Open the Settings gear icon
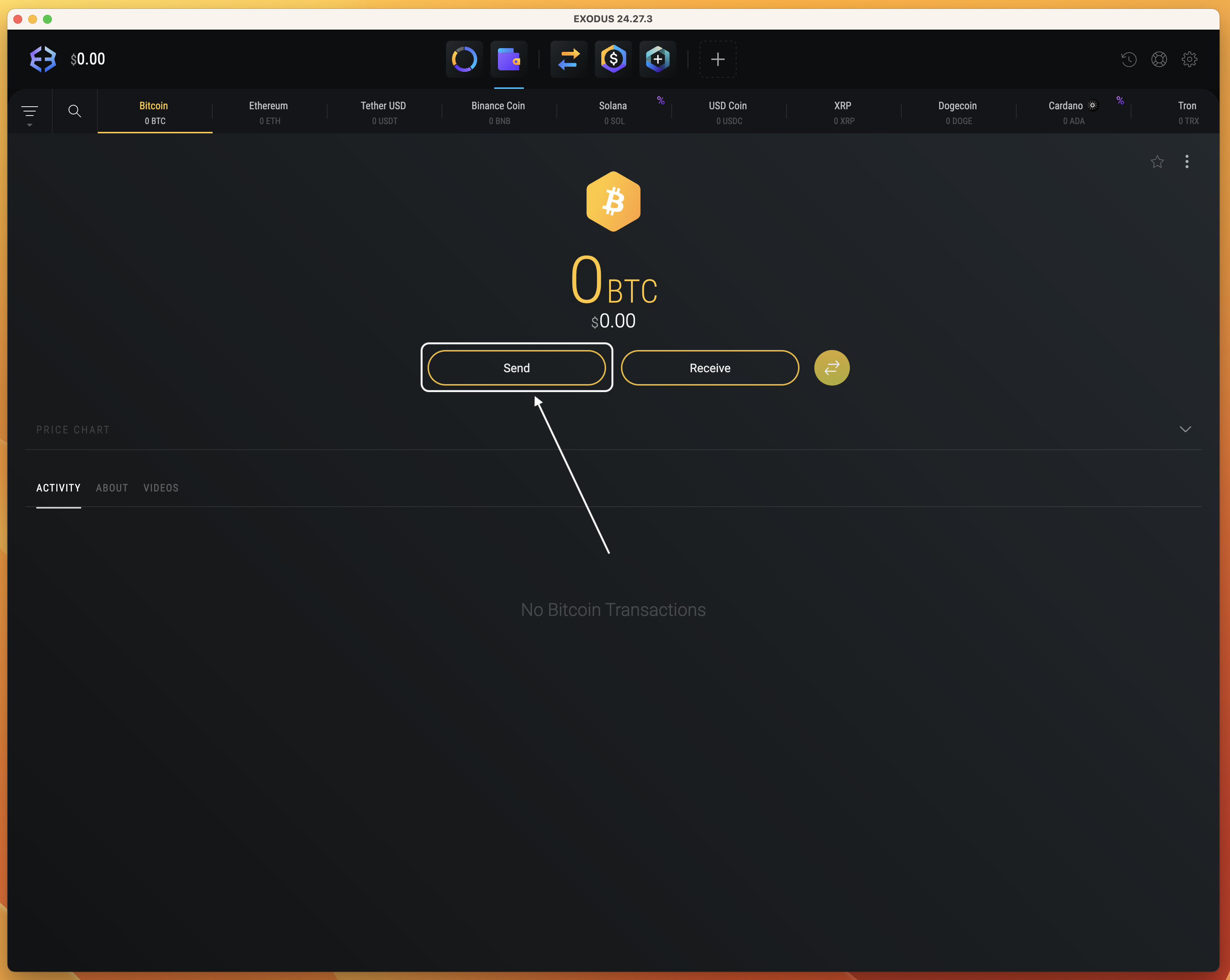Screen dimensions: 1230x980 coord(1190,59)
